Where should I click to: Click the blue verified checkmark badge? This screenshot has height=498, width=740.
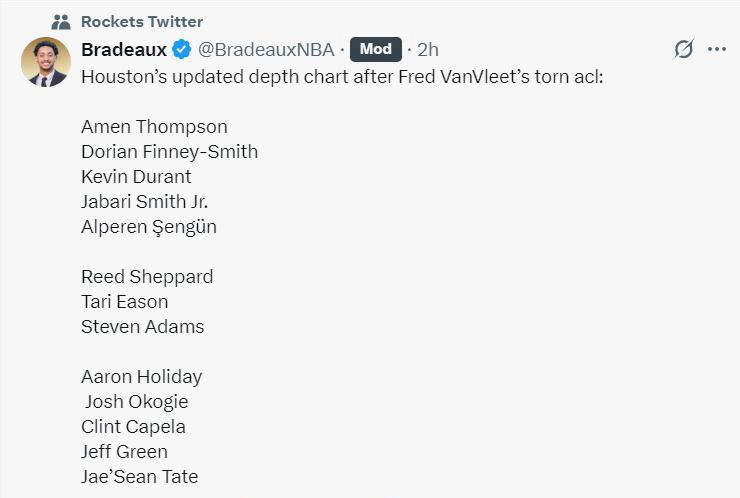point(181,49)
